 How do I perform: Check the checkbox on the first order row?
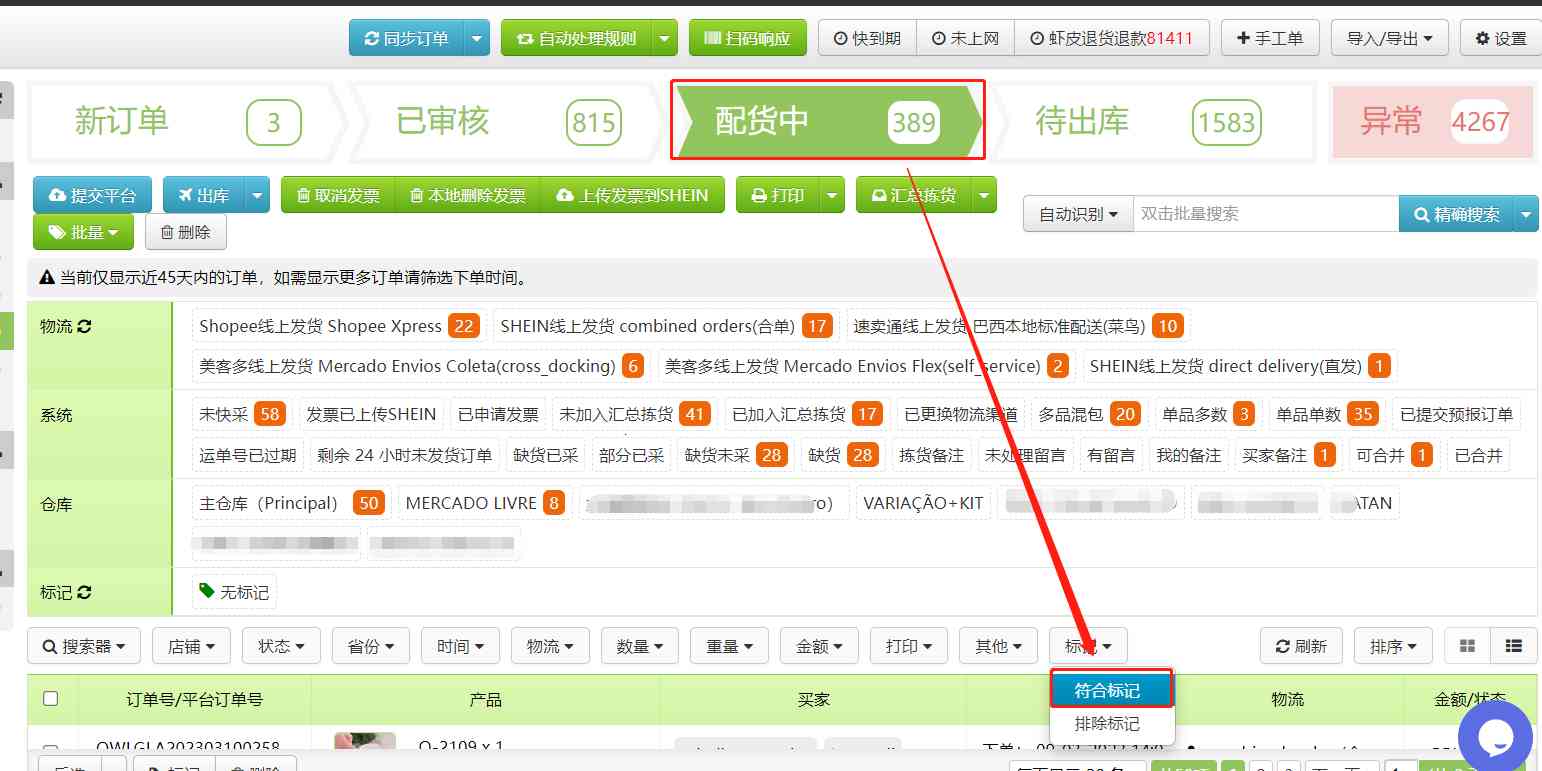tap(52, 750)
